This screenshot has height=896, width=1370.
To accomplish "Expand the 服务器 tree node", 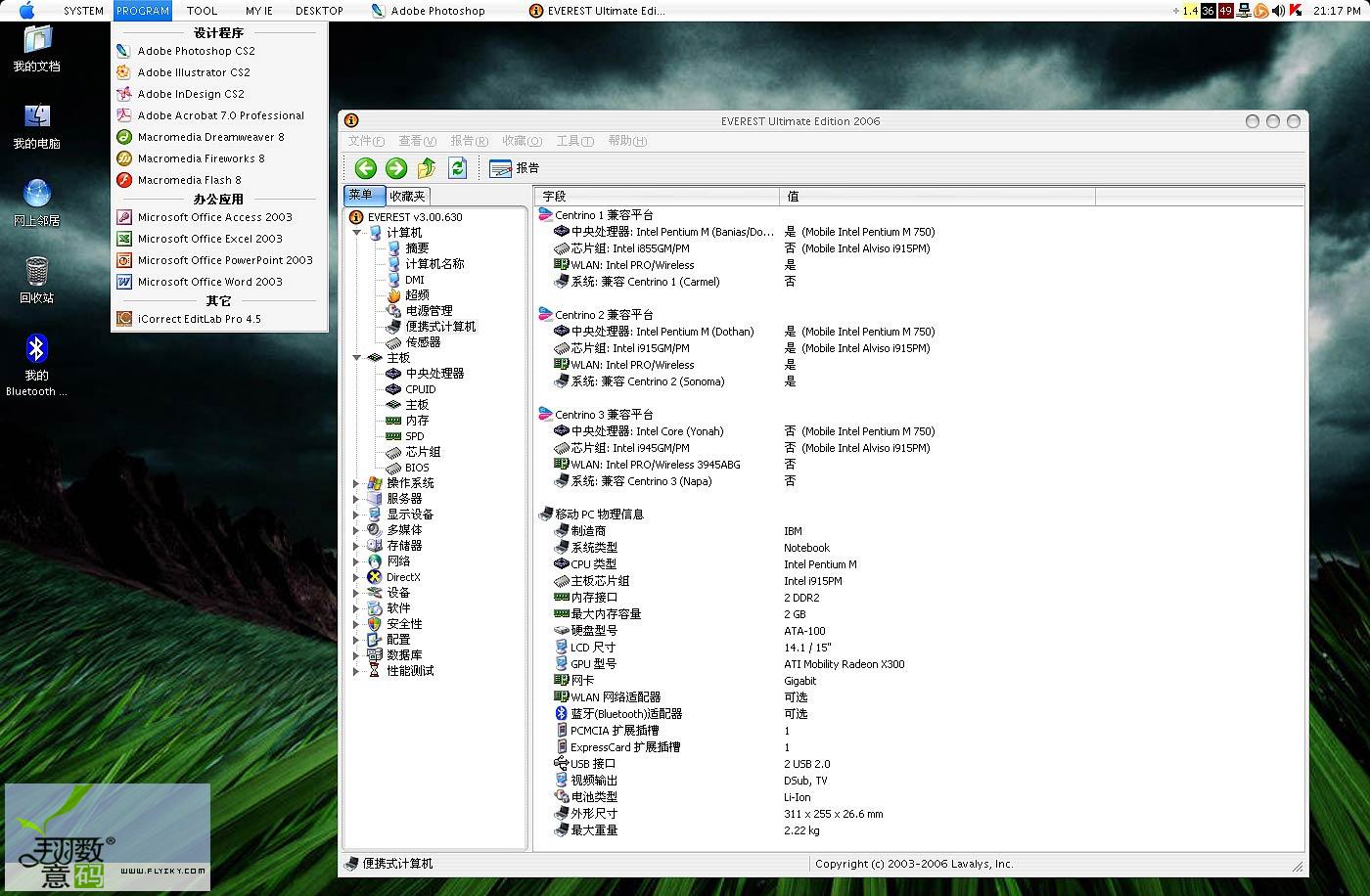I will (x=356, y=499).
